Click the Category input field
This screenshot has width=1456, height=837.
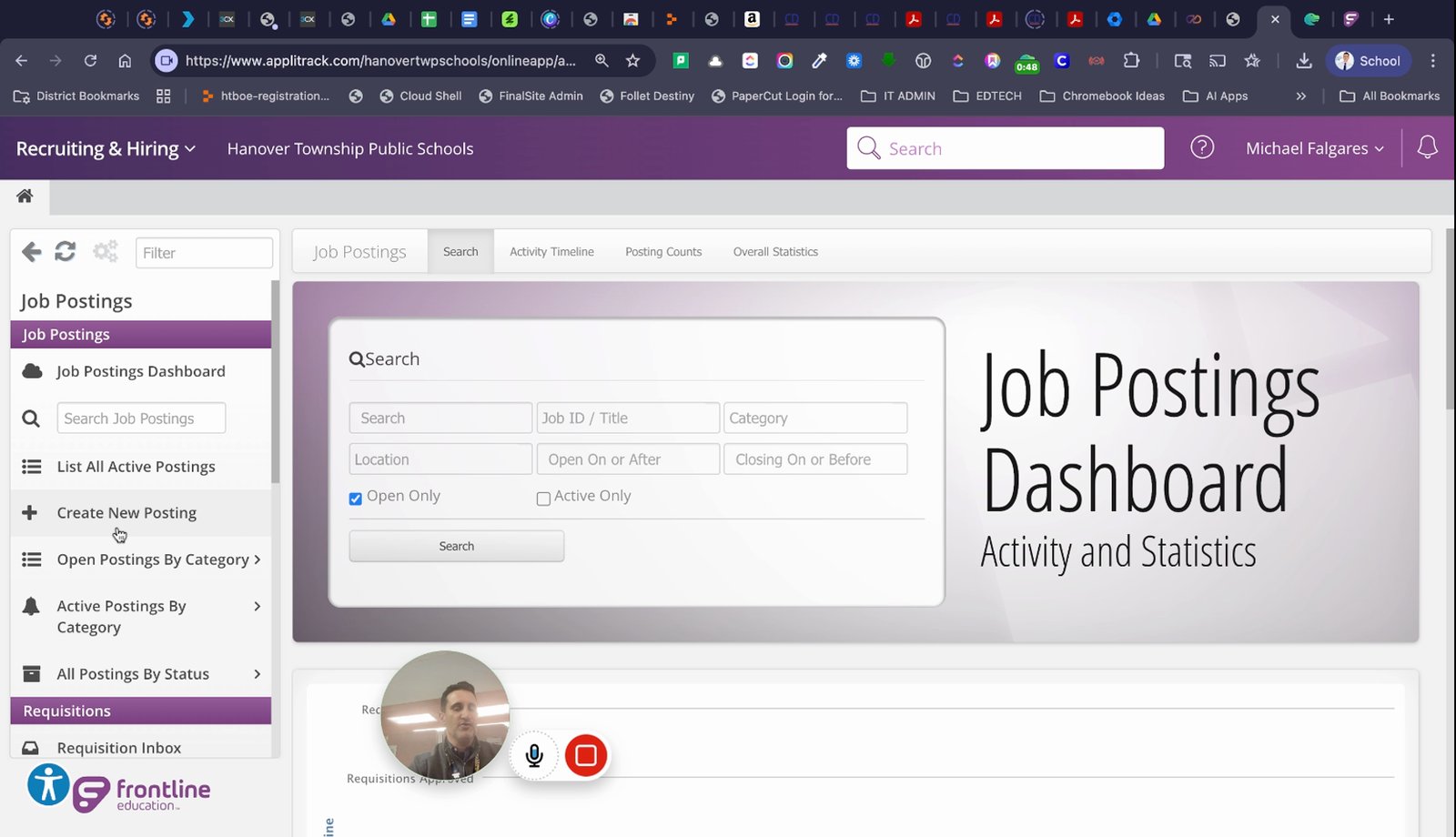coord(815,418)
